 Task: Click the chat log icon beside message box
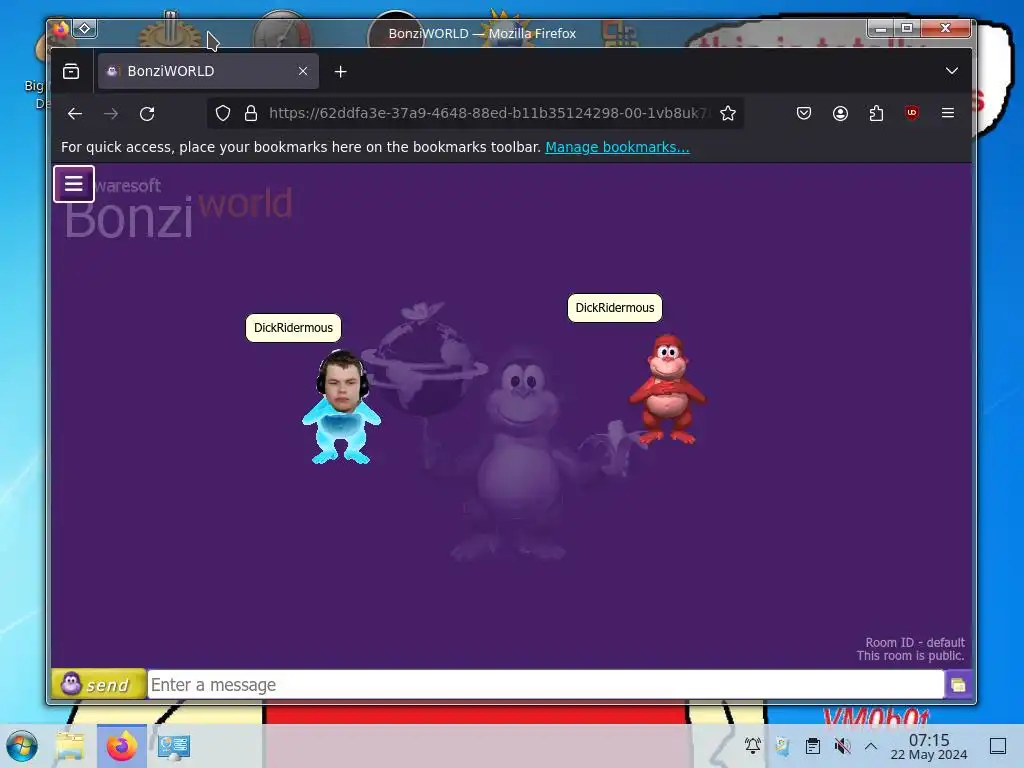coord(958,685)
